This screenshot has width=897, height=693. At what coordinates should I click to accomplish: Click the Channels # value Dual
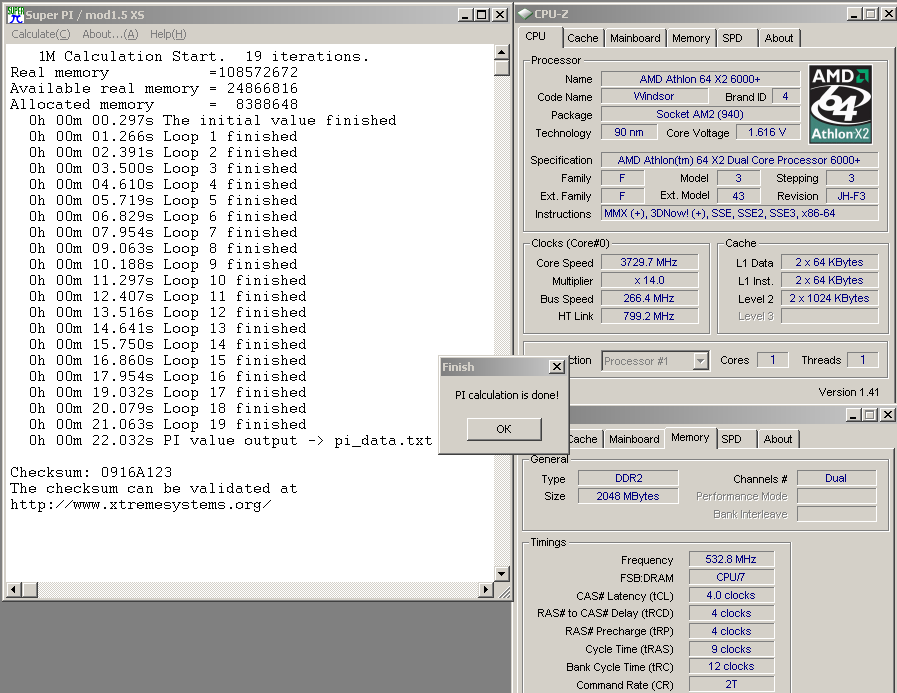[x=836, y=478]
